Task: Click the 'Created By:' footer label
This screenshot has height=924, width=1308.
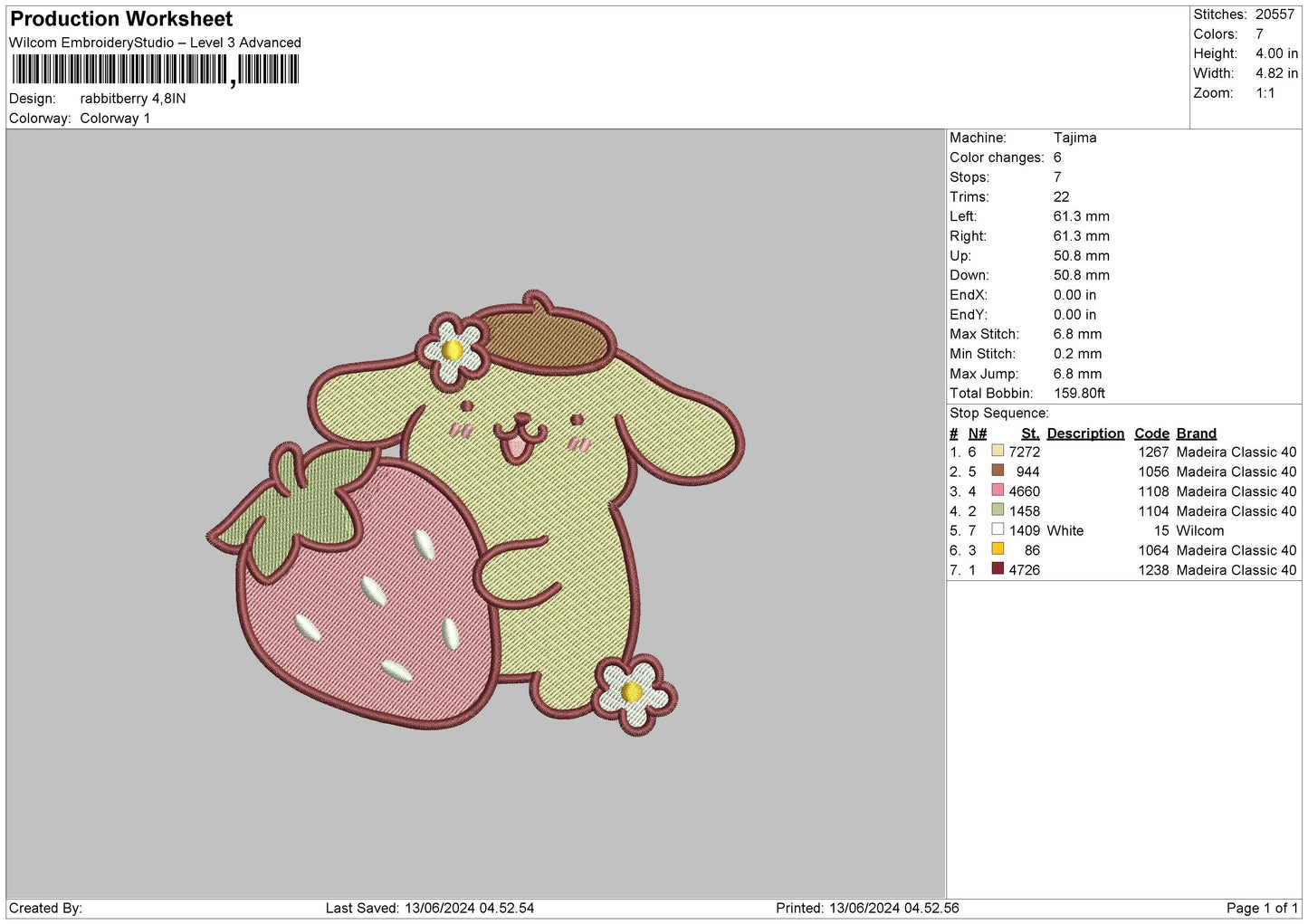Action: pyautogui.click(x=45, y=908)
